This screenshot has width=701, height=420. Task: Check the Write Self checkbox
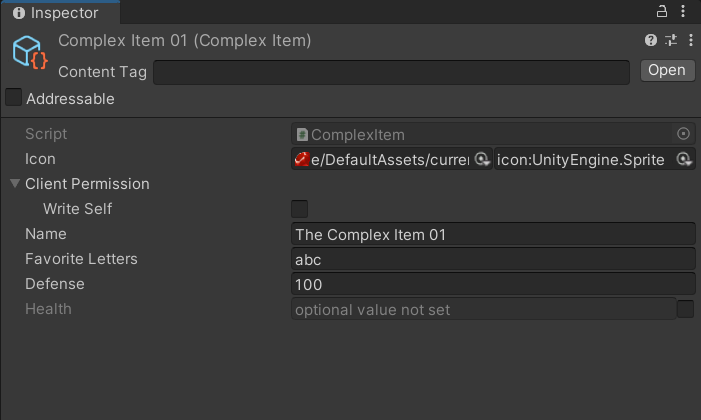point(299,209)
